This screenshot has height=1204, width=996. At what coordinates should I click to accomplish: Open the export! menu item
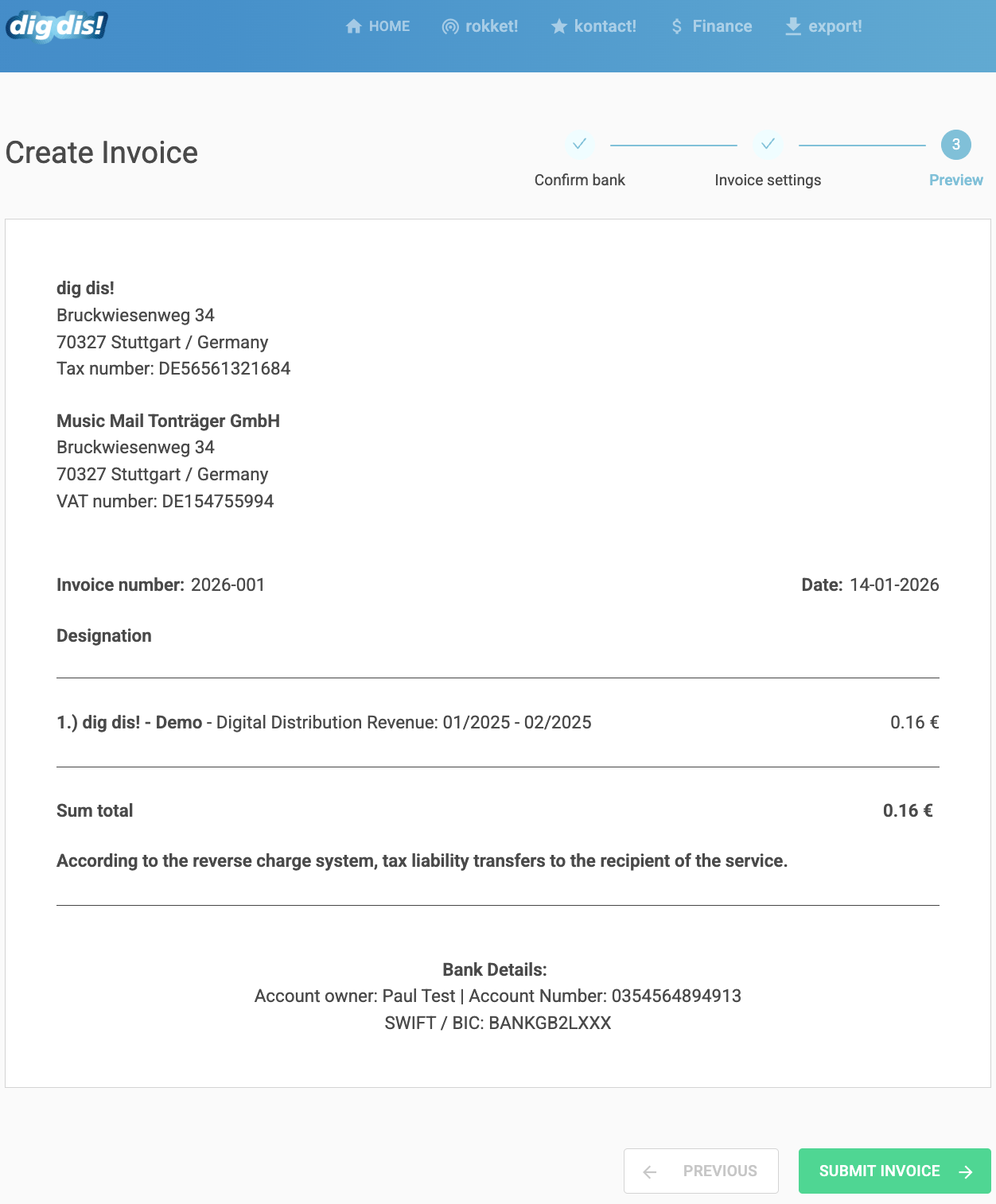(823, 26)
